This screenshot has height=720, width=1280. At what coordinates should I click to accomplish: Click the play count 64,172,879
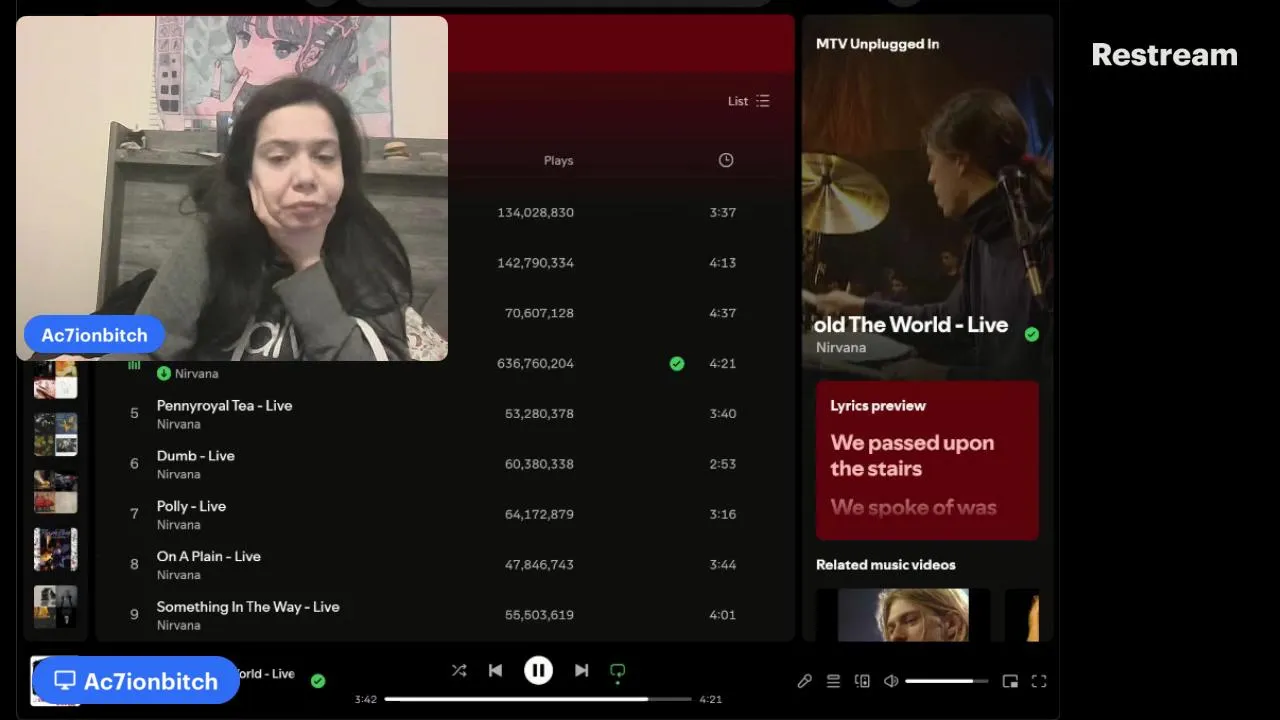(539, 514)
